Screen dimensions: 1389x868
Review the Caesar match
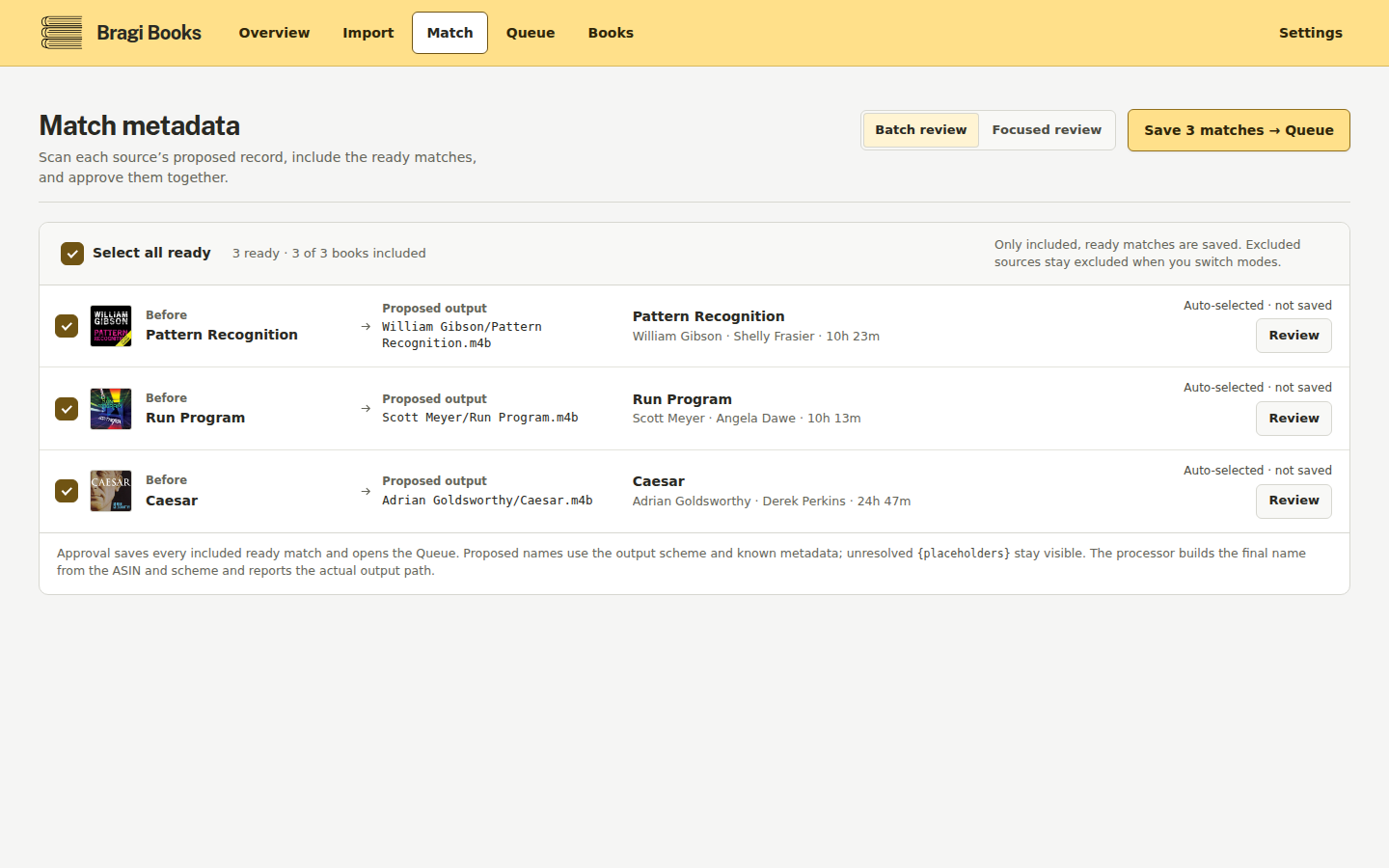pyautogui.click(x=1294, y=501)
